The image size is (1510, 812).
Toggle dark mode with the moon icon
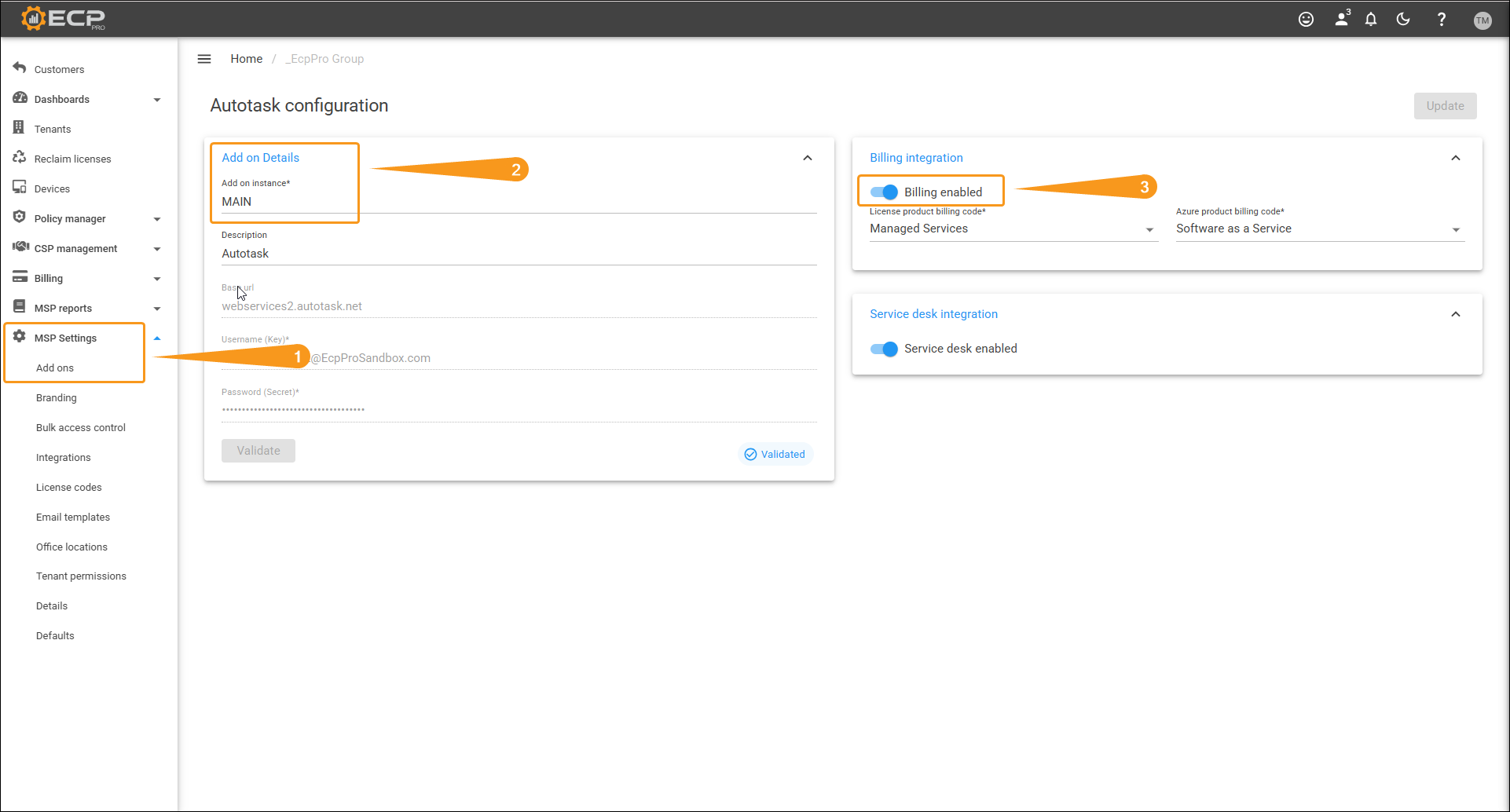(1403, 20)
